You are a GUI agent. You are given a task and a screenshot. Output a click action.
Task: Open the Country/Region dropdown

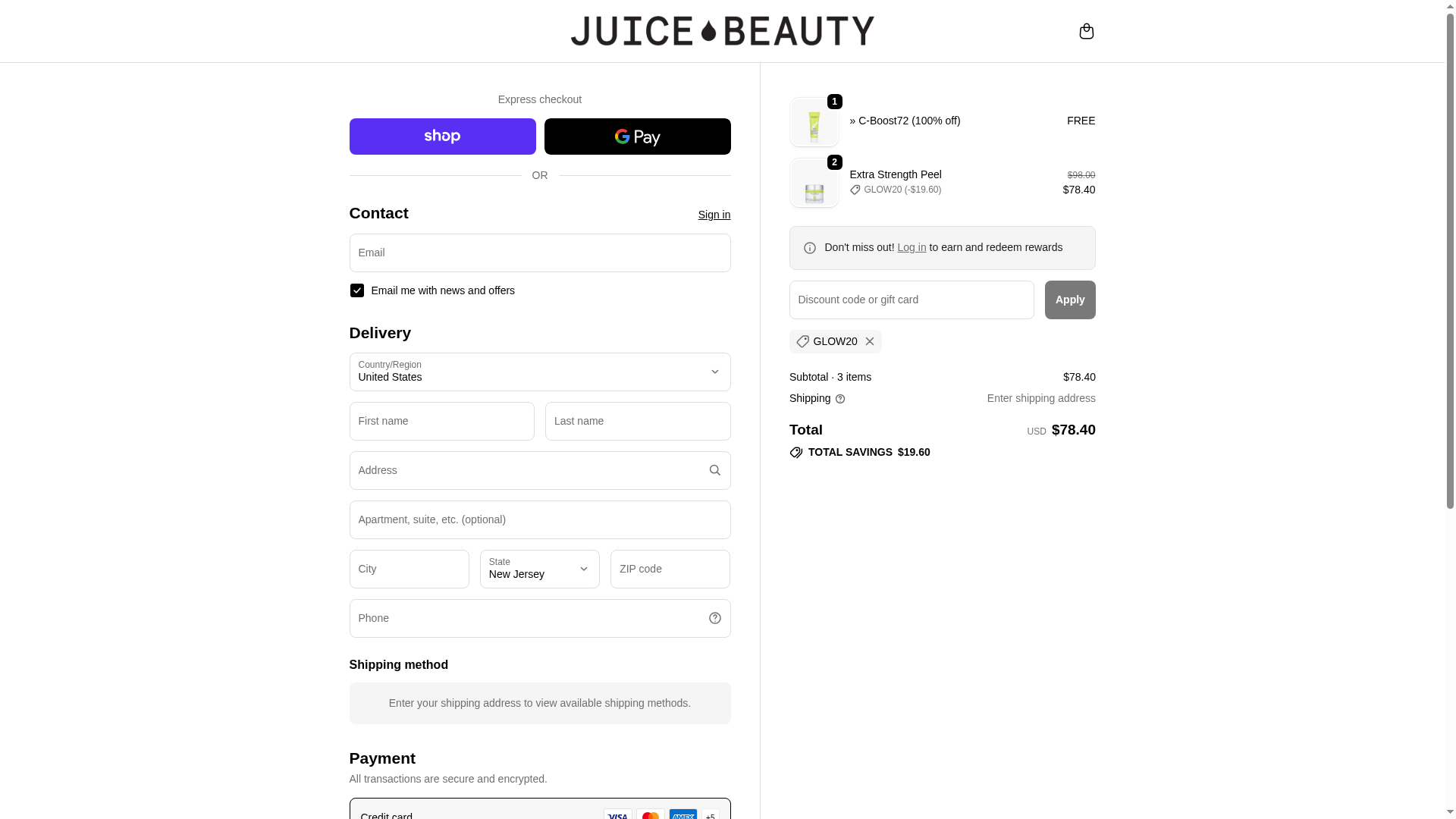[539, 372]
